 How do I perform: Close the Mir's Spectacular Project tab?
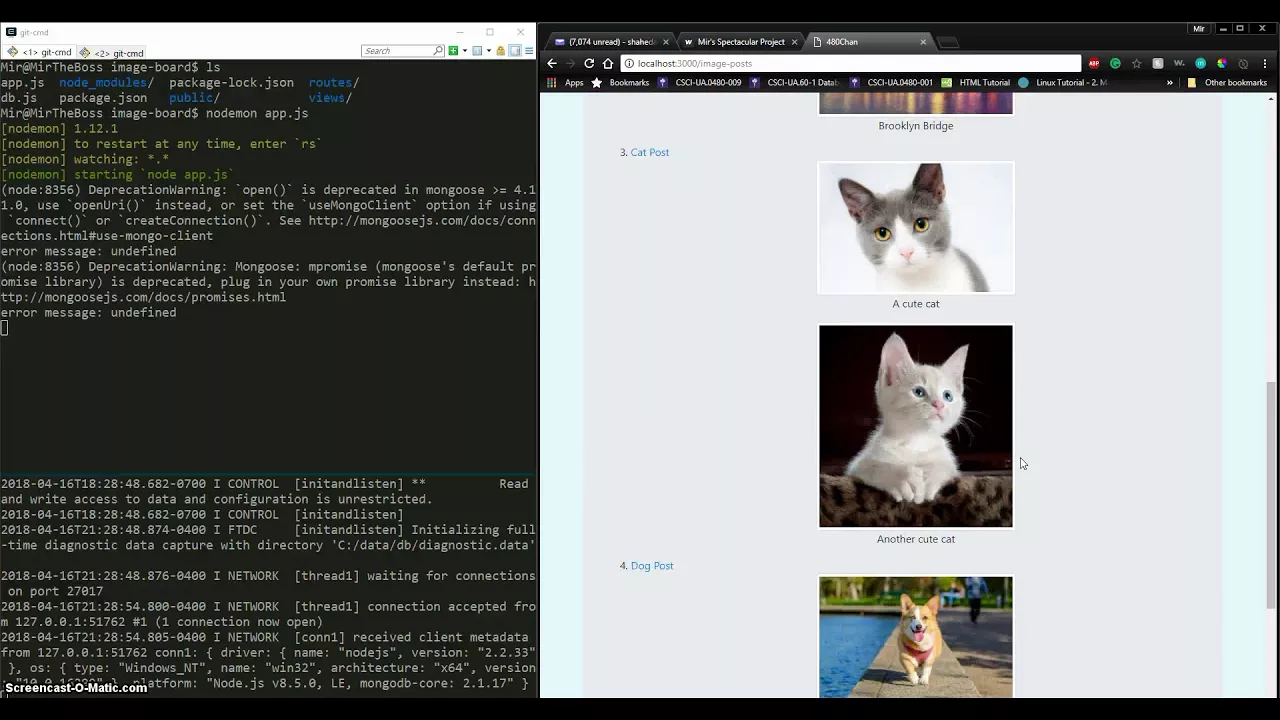[795, 42]
